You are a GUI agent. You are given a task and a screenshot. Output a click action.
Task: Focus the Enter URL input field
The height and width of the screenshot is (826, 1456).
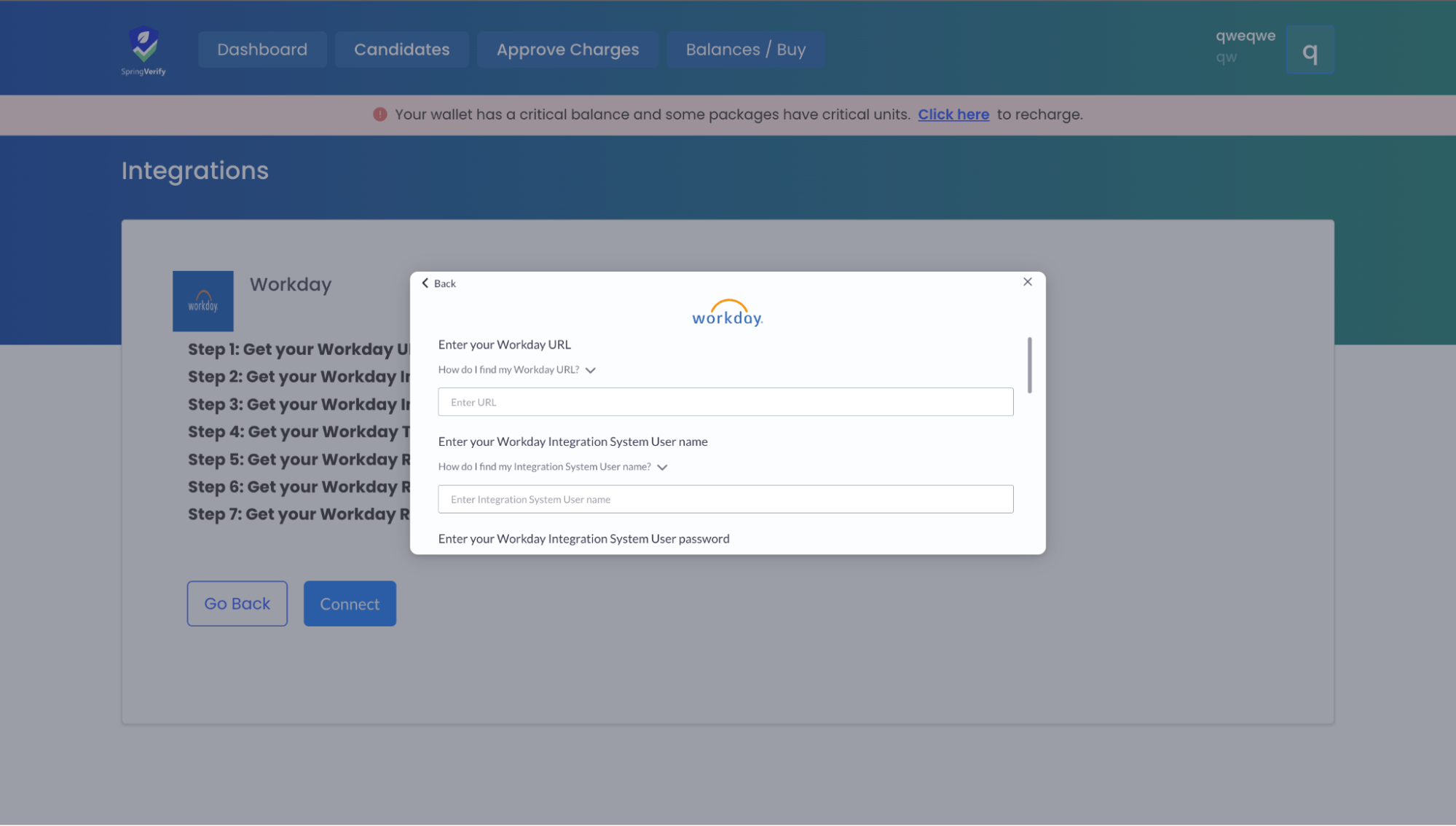(725, 402)
